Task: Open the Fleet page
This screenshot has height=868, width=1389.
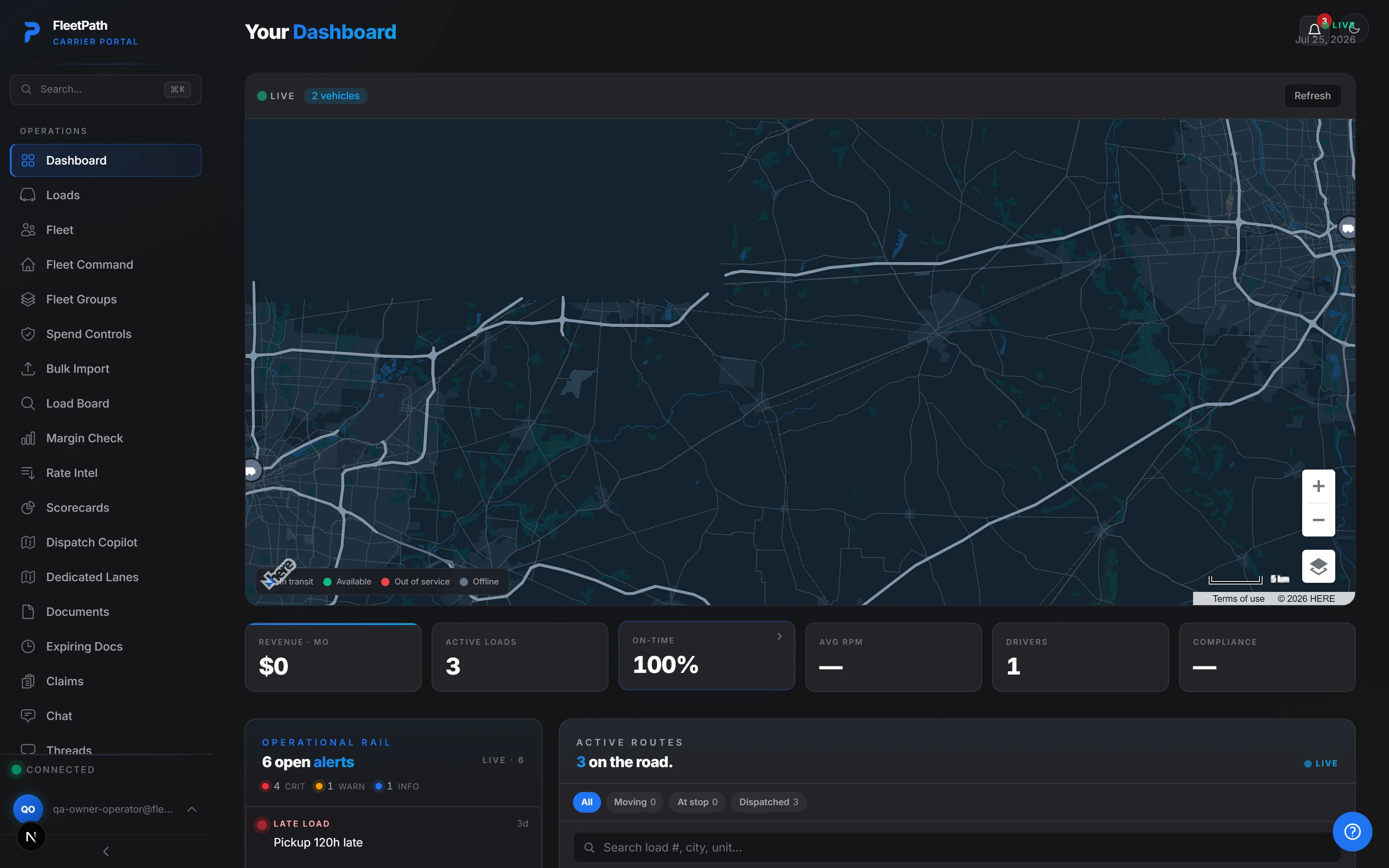Action: [105, 230]
